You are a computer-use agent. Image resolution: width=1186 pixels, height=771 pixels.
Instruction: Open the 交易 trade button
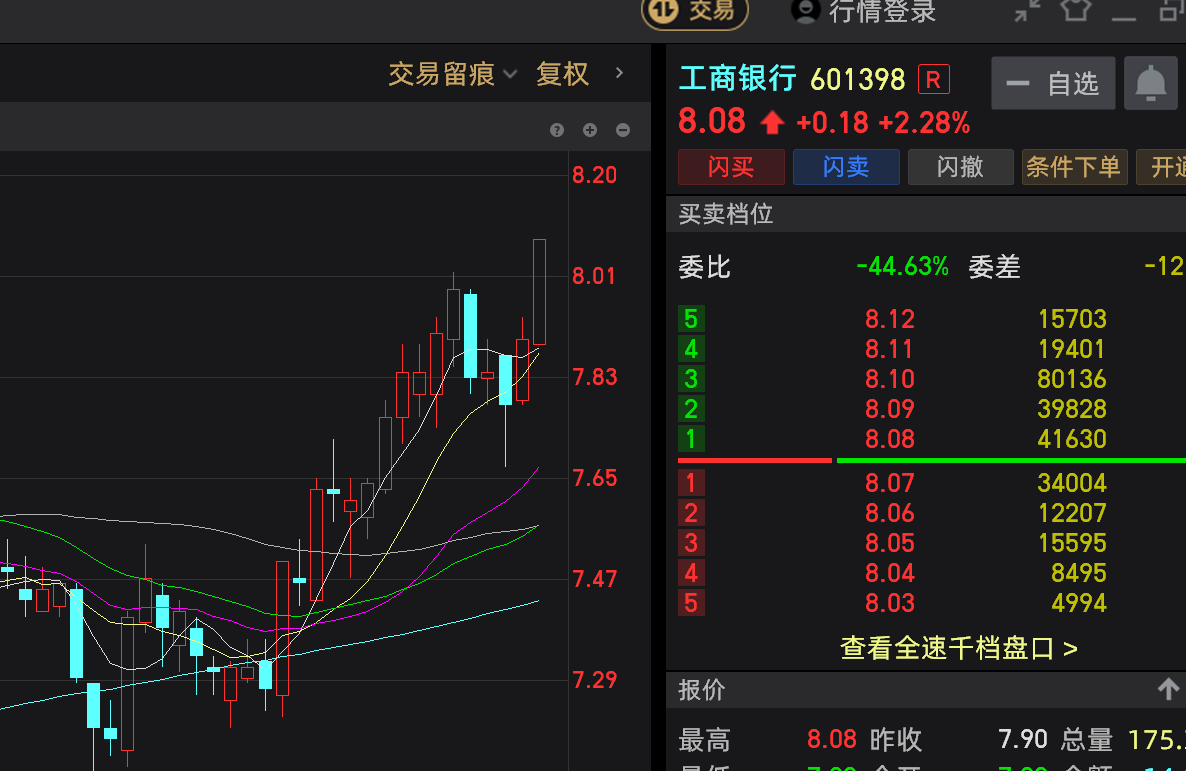click(694, 11)
